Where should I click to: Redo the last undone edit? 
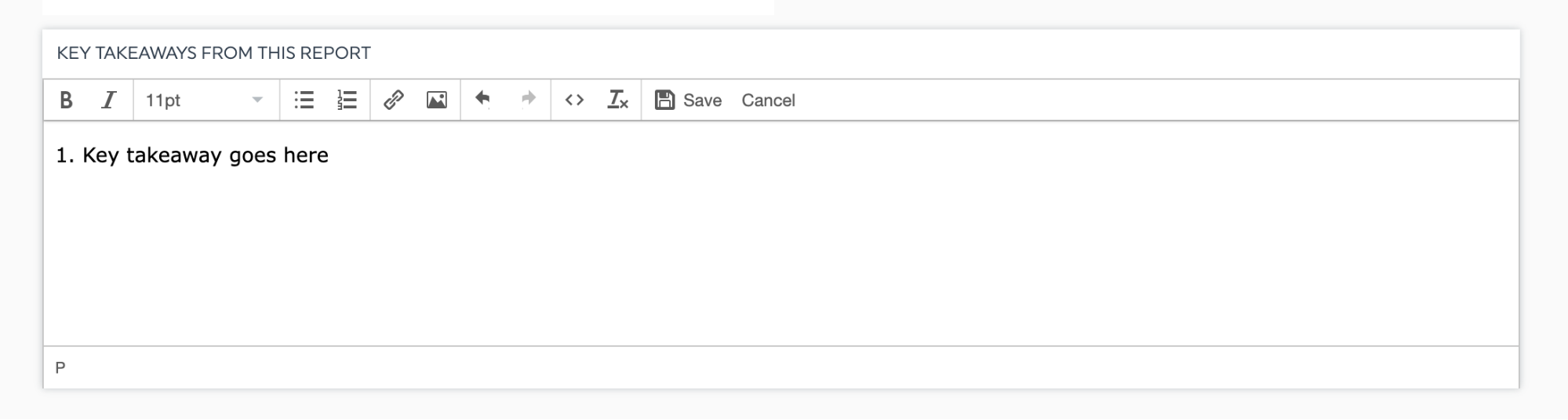(x=529, y=100)
